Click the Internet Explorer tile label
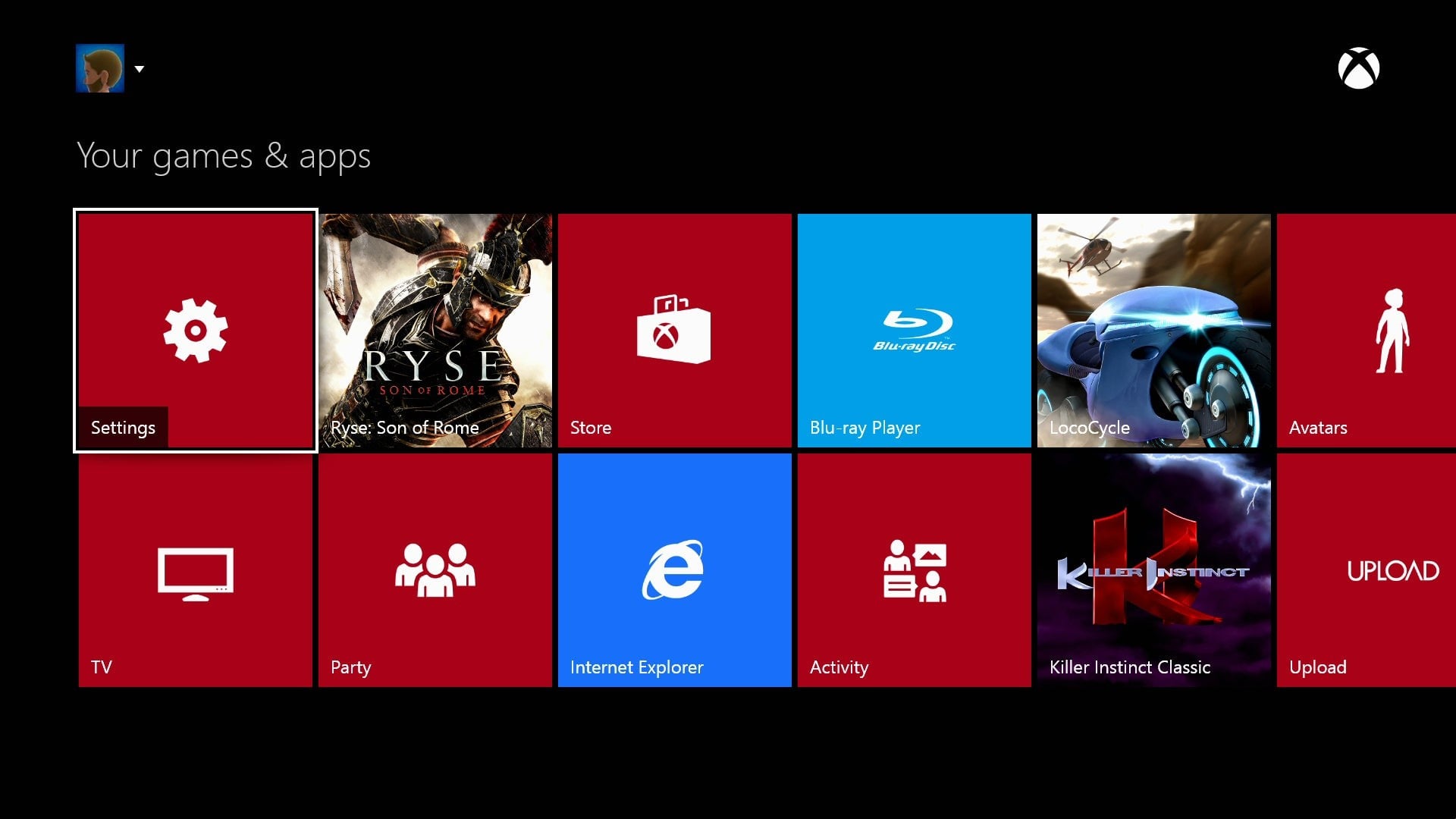 coord(636,667)
